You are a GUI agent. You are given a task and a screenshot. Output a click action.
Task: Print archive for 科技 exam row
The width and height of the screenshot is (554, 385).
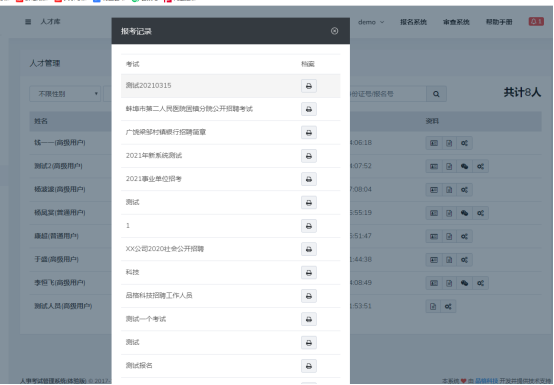(308, 272)
